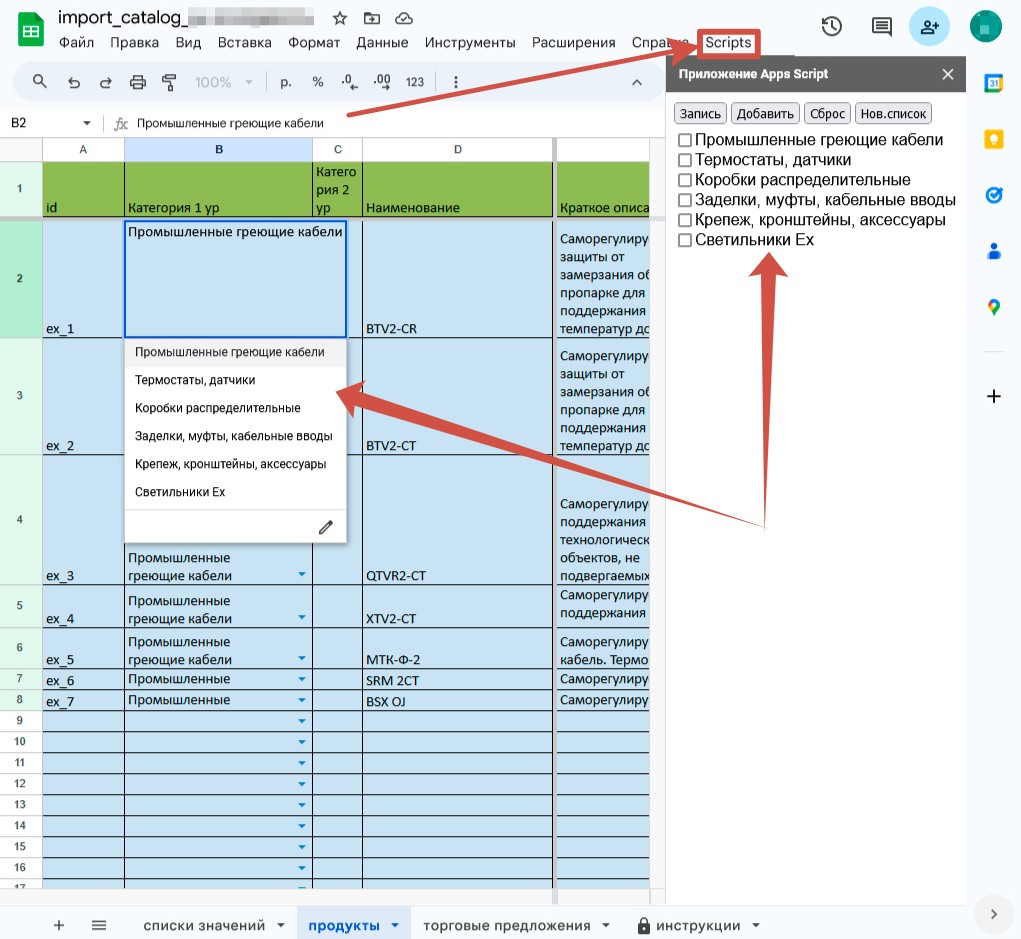Switch to торговые предложения sheet tab

coord(507,925)
